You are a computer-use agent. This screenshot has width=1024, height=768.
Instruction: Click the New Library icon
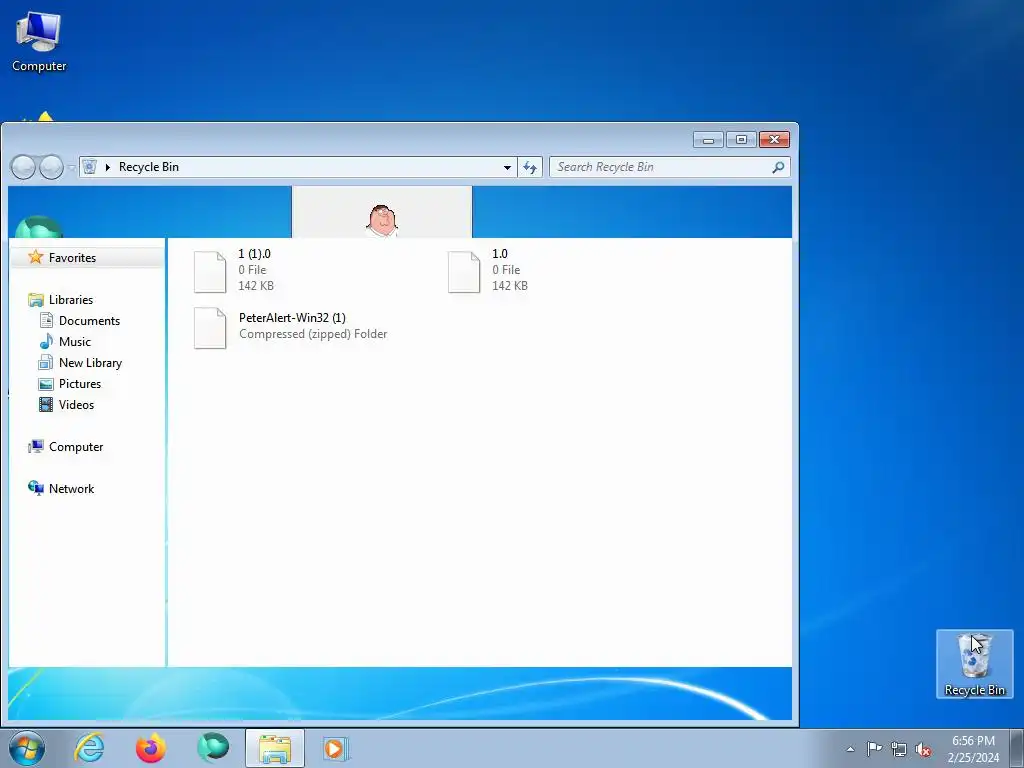coord(46,362)
